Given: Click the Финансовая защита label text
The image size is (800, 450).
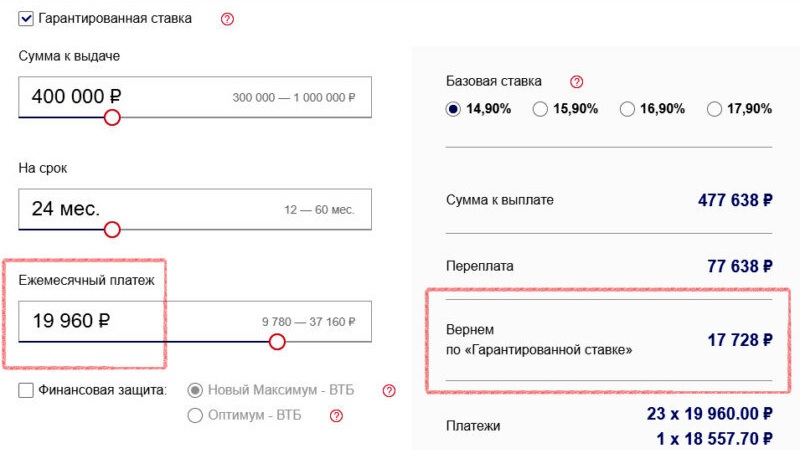Looking at the screenshot, I should 103,390.
